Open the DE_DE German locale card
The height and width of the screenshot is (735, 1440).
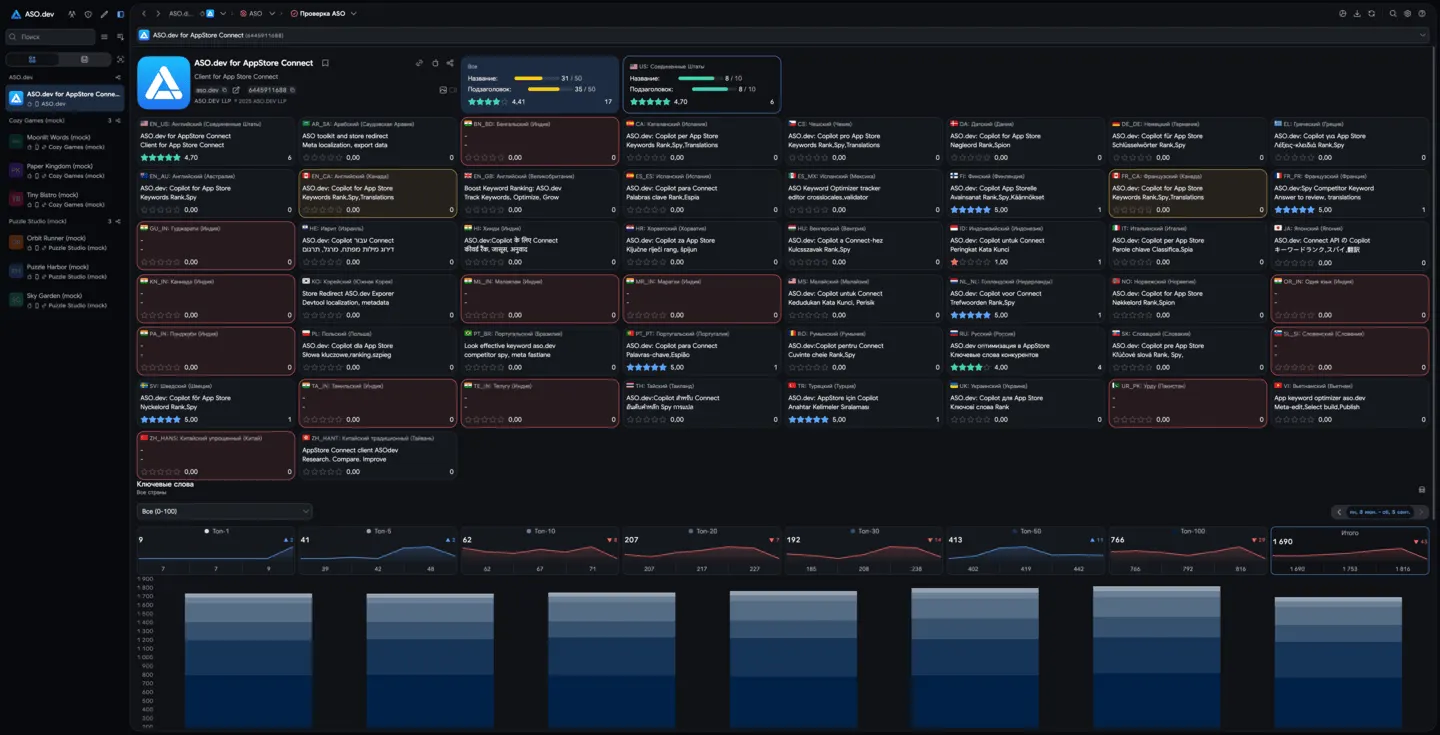[1187, 141]
